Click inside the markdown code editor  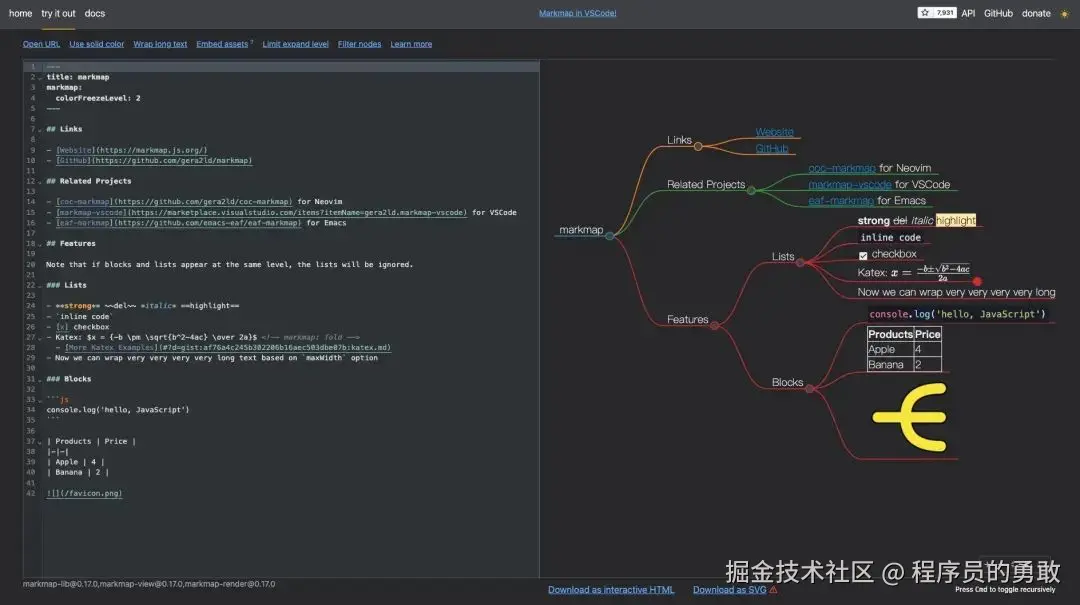pos(250,250)
